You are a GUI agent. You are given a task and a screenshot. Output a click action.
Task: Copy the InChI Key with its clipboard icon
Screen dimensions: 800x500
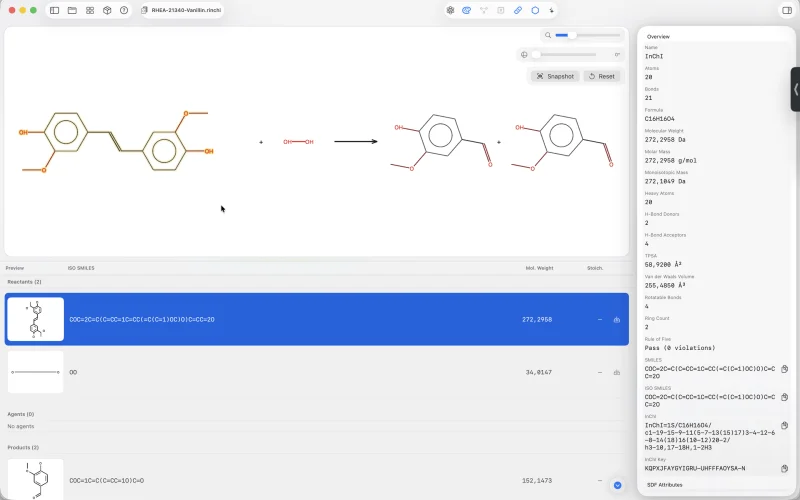pos(784,468)
